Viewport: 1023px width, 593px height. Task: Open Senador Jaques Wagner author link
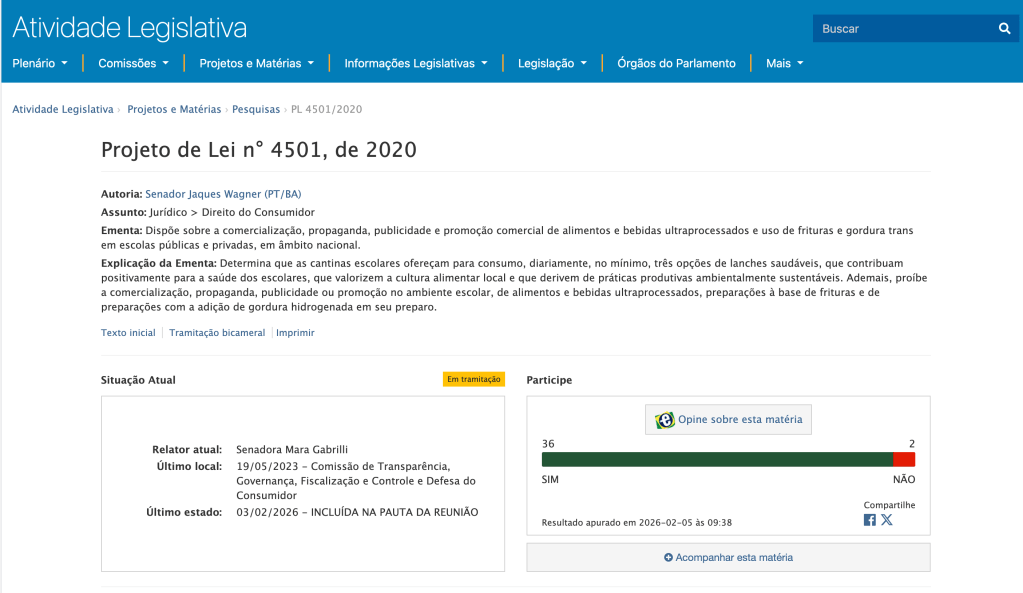222,194
